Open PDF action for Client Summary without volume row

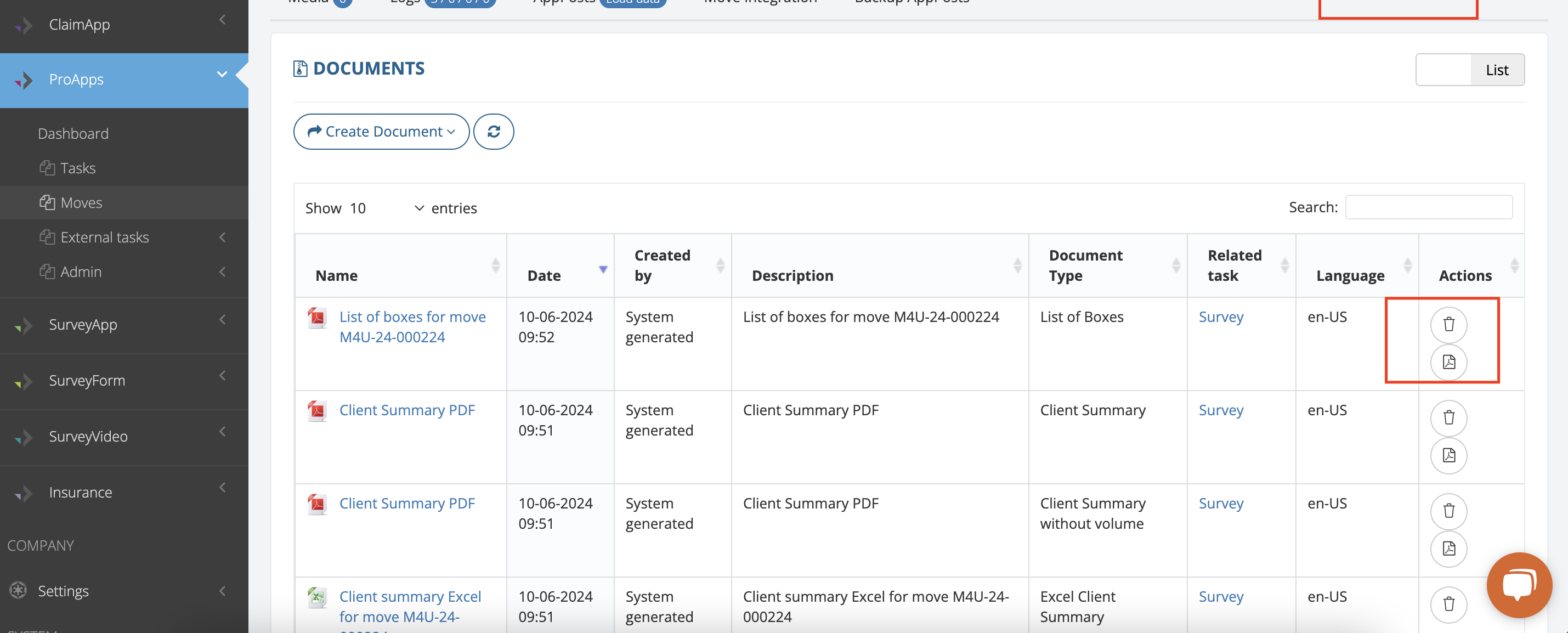1448,549
